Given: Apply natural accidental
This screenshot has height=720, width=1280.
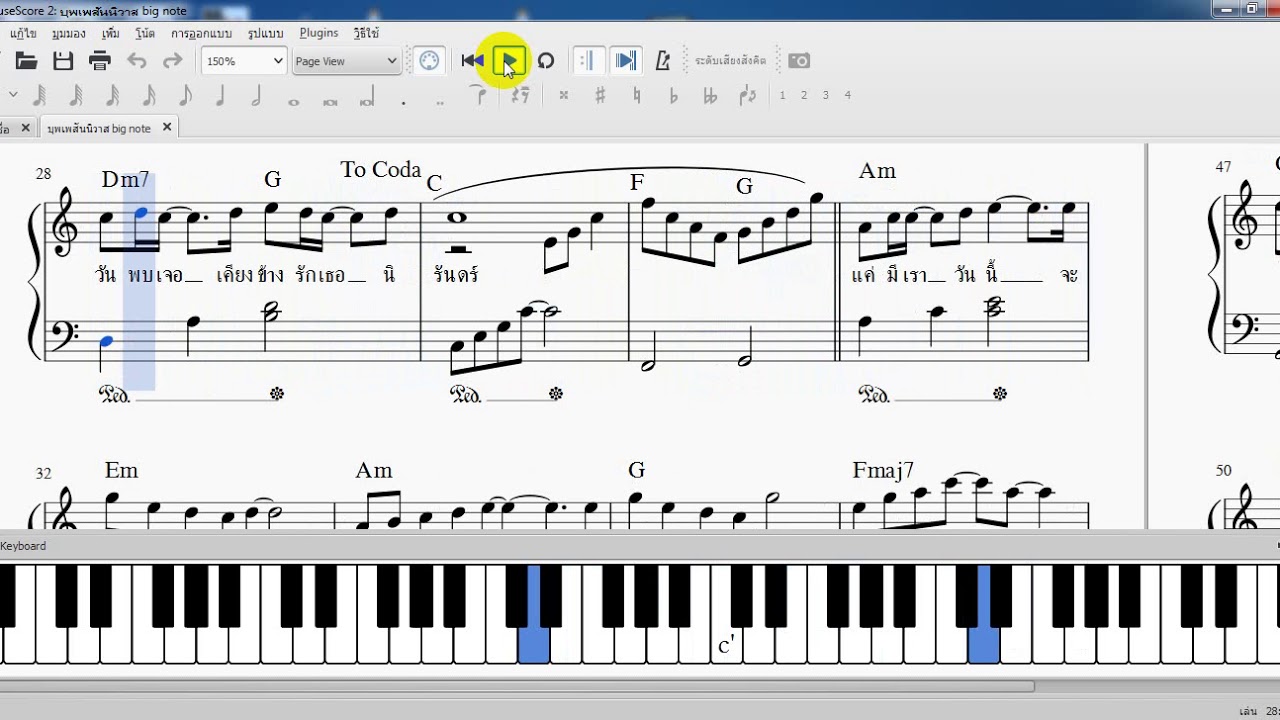Looking at the screenshot, I should click(x=637, y=95).
